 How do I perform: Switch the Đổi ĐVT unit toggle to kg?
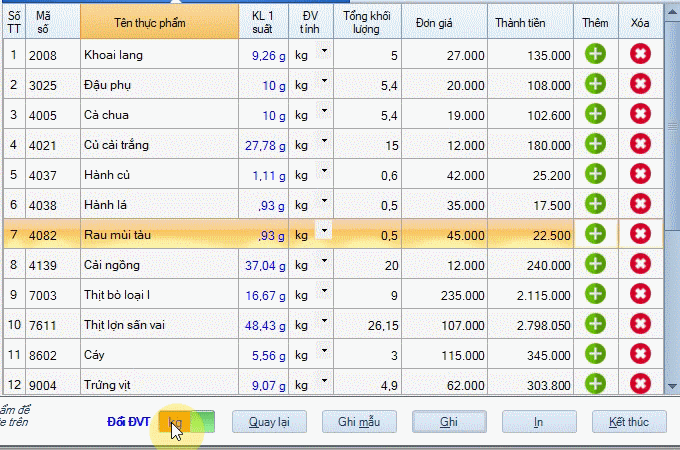point(175,421)
